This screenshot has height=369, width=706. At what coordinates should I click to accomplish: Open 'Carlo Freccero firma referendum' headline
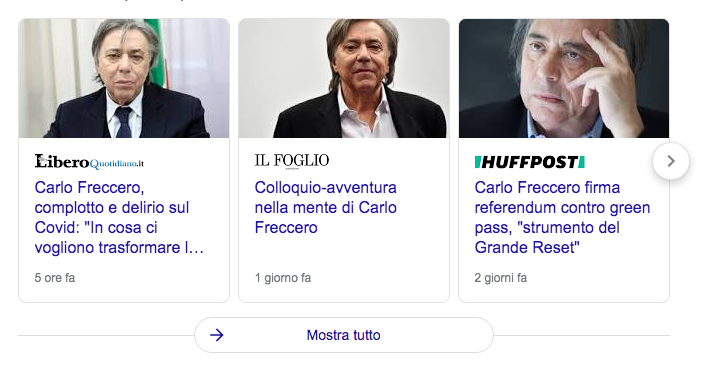tap(562, 217)
